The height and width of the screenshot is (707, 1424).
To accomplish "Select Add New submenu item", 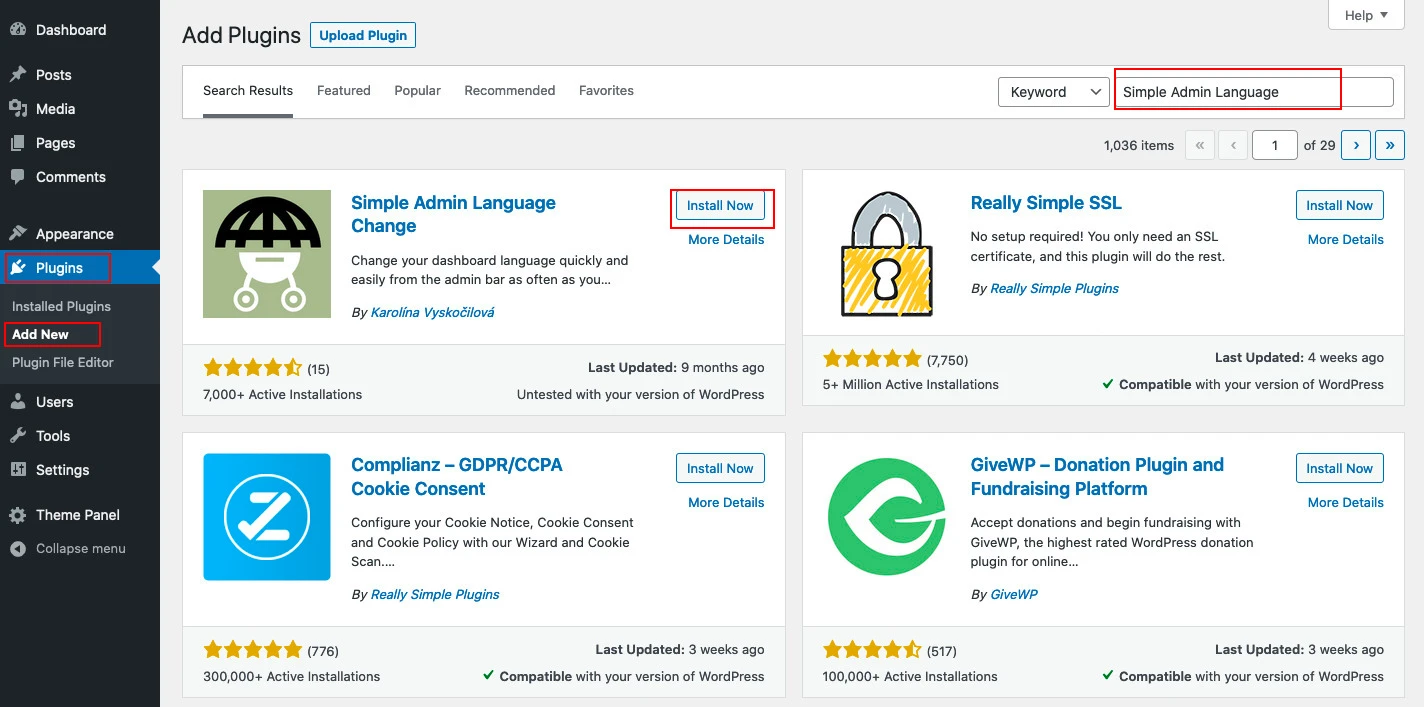I will click(x=41, y=334).
